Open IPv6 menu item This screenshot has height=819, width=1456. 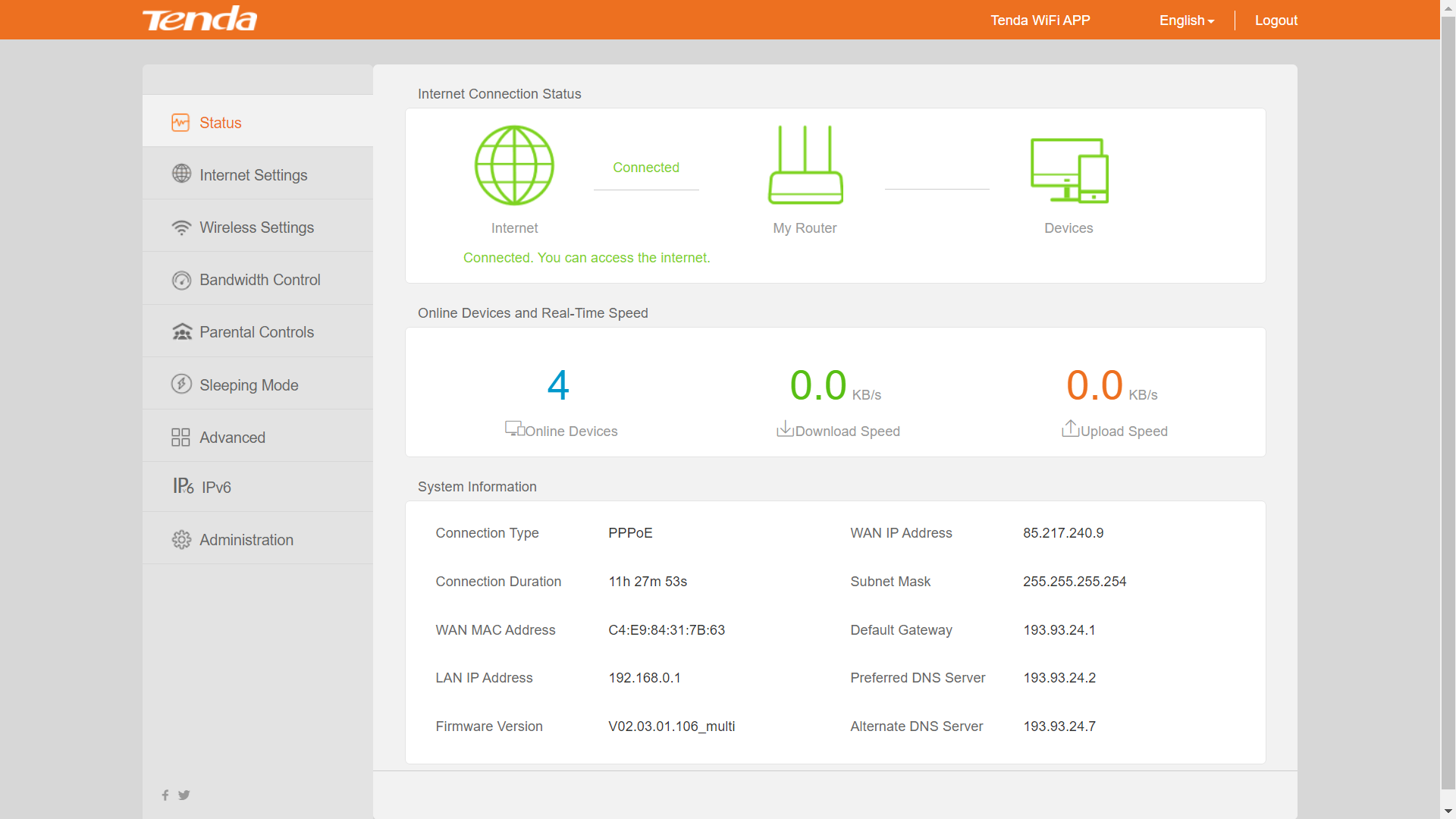[x=258, y=487]
